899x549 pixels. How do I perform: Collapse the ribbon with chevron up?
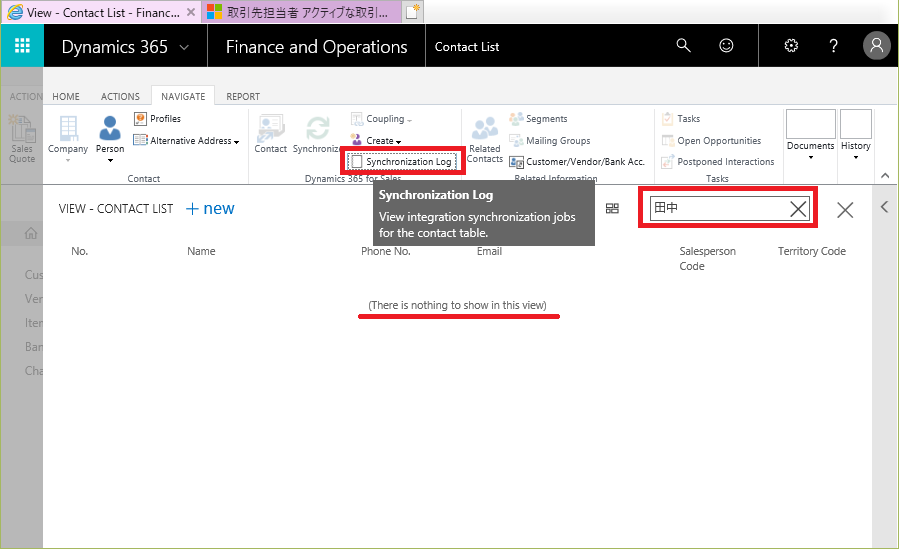tap(885, 175)
